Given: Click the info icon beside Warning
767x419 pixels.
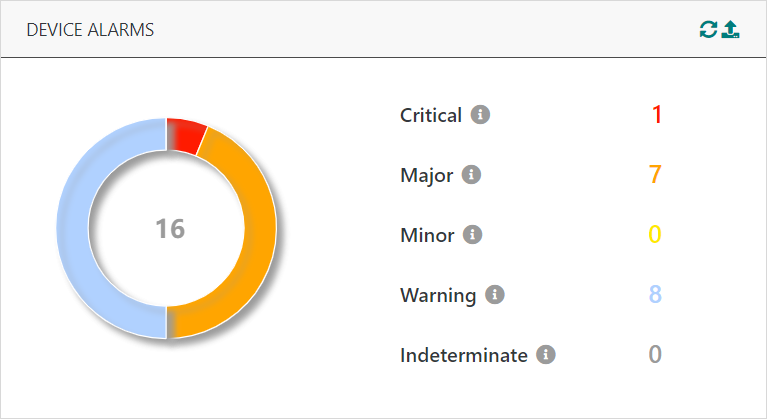Looking at the screenshot, I should click(494, 295).
